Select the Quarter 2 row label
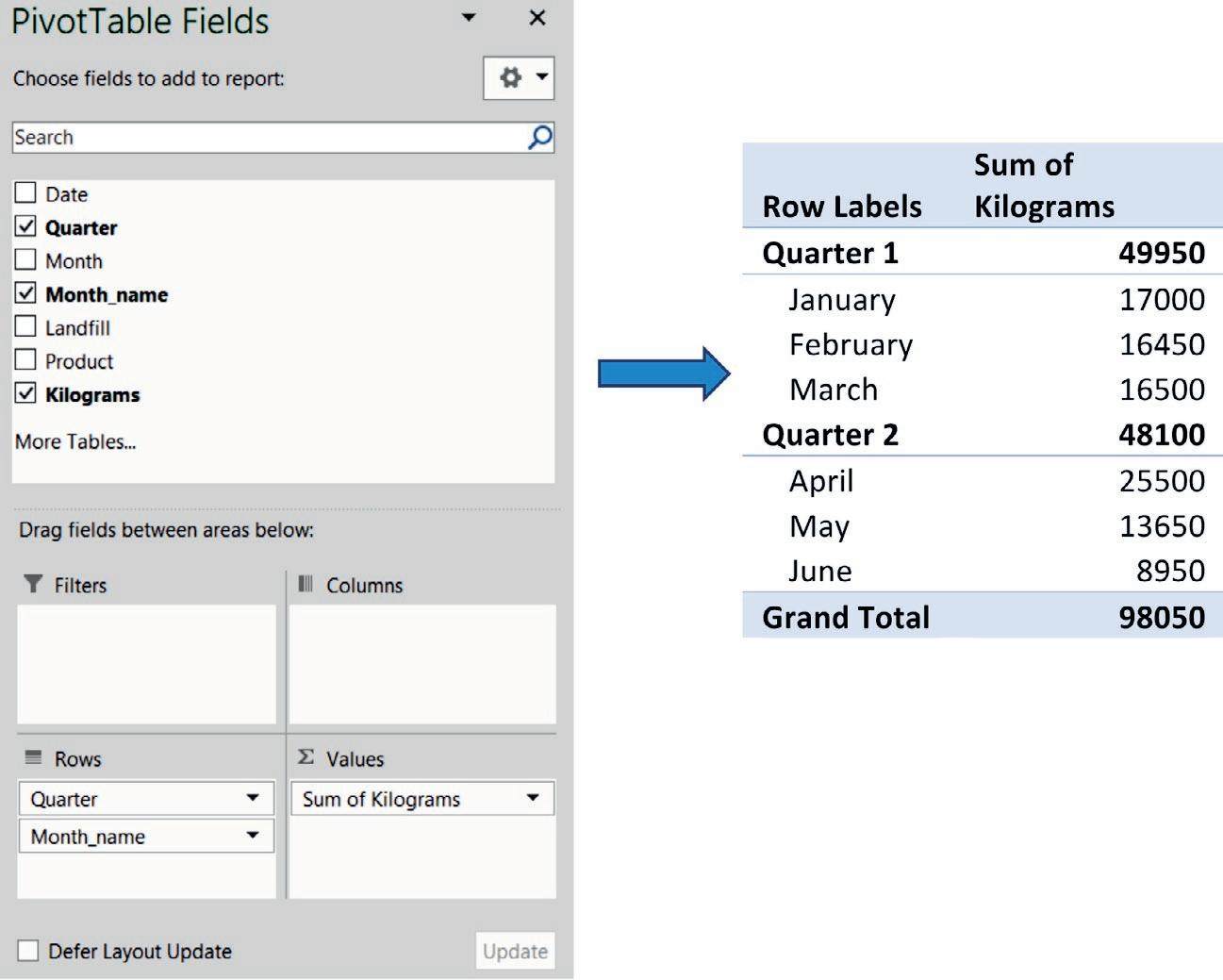This screenshot has height=980, width=1223. 831,435
